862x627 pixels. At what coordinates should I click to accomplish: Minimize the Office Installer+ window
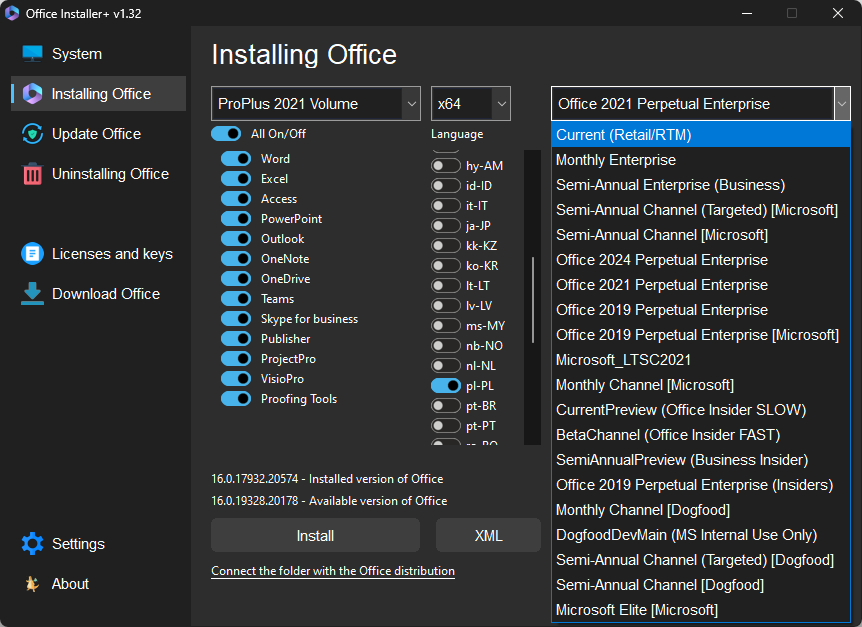click(x=747, y=13)
